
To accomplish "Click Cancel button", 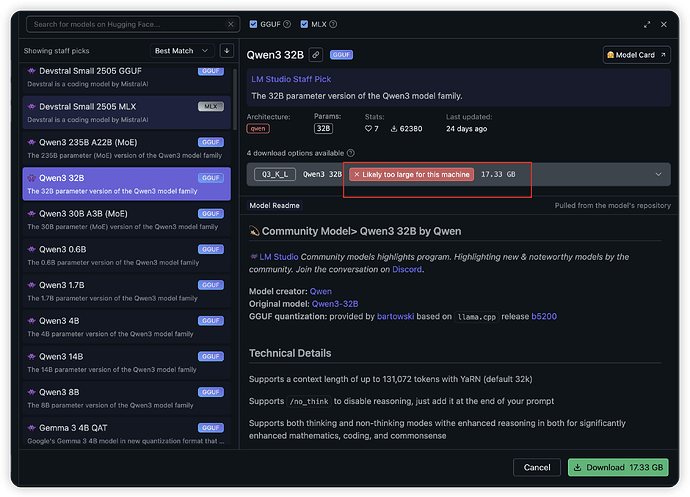I will tap(537, 468).
